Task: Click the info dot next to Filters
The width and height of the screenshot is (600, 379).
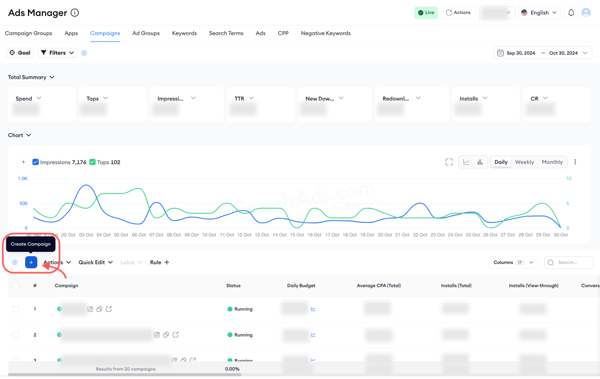Action: 84,53
